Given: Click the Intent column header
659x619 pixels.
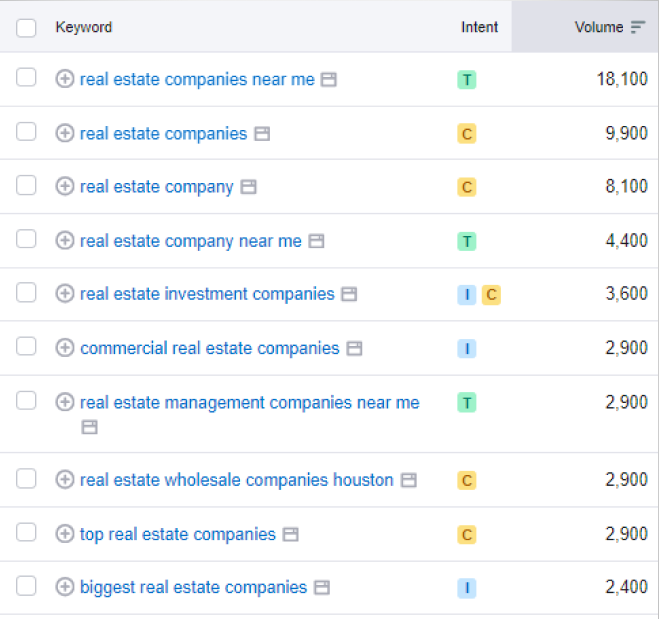Looking at the screenshot, I should point(479,27).
